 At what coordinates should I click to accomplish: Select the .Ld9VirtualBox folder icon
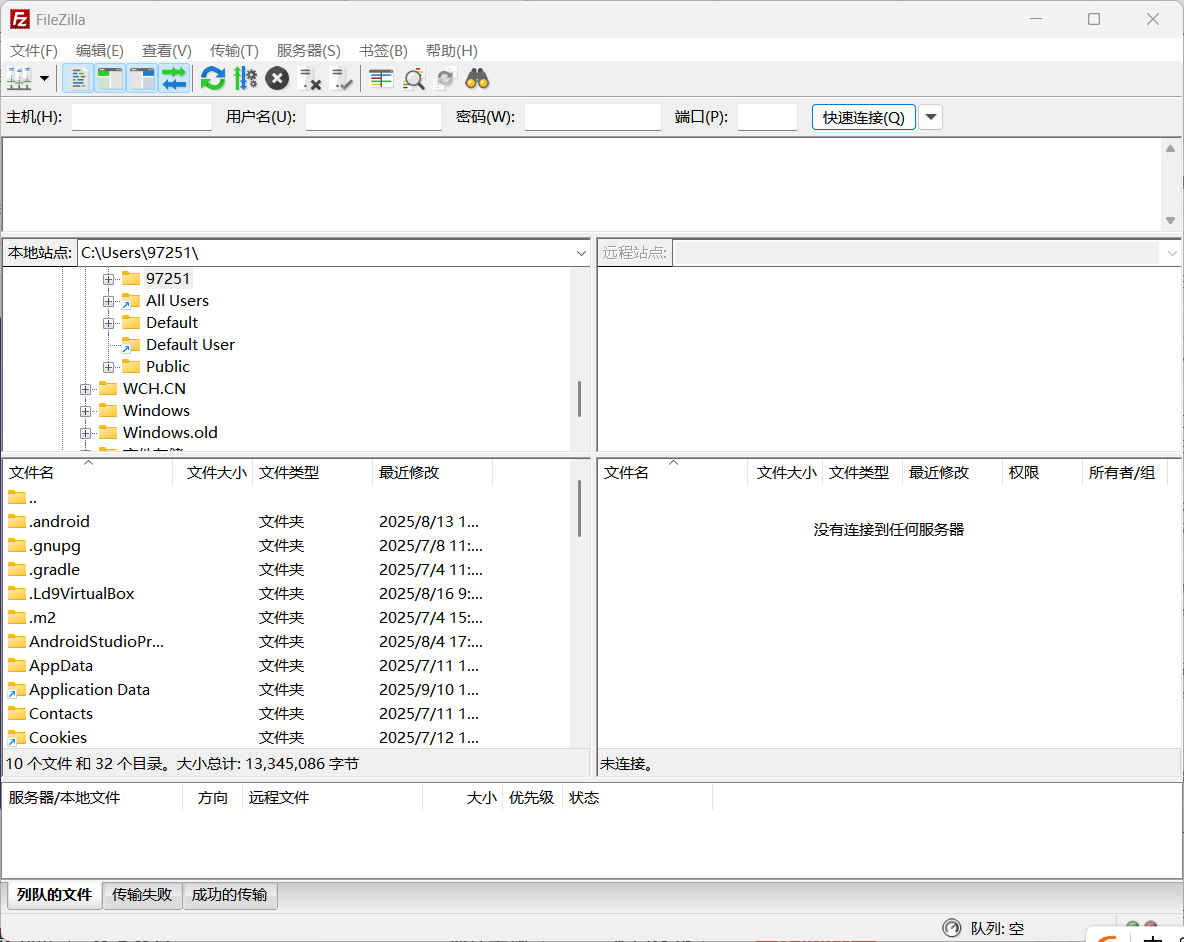(x=17, y=594)
